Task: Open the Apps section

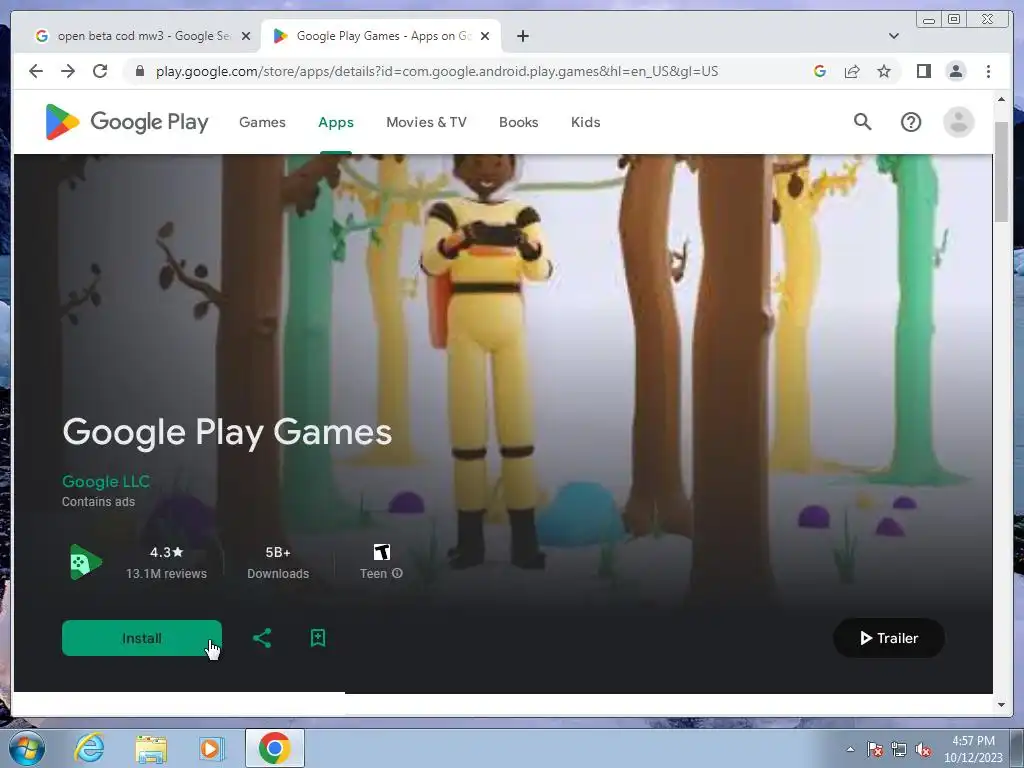Action: (x=336, y=122)
